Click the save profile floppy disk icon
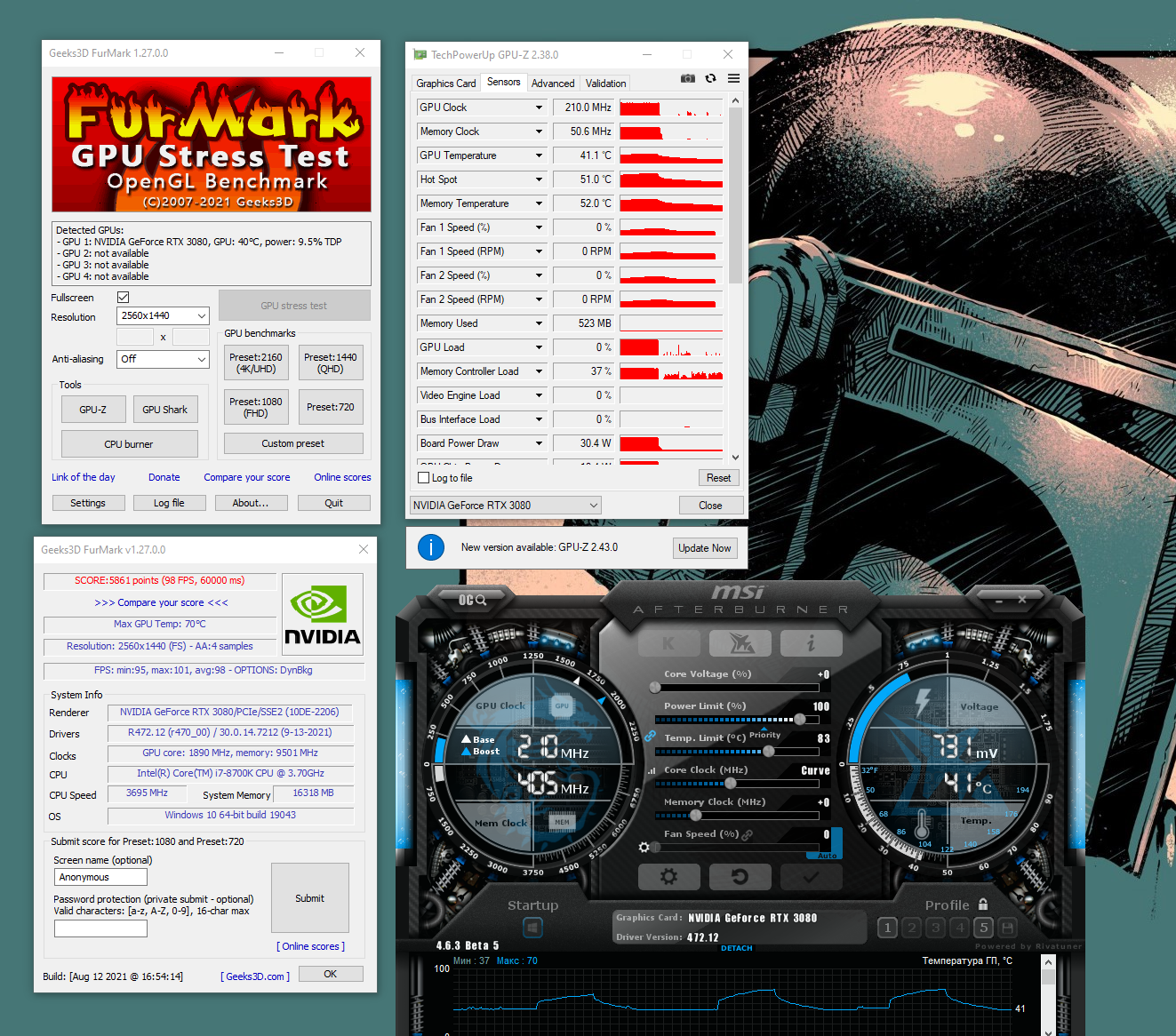 [x=1007, y=928]
